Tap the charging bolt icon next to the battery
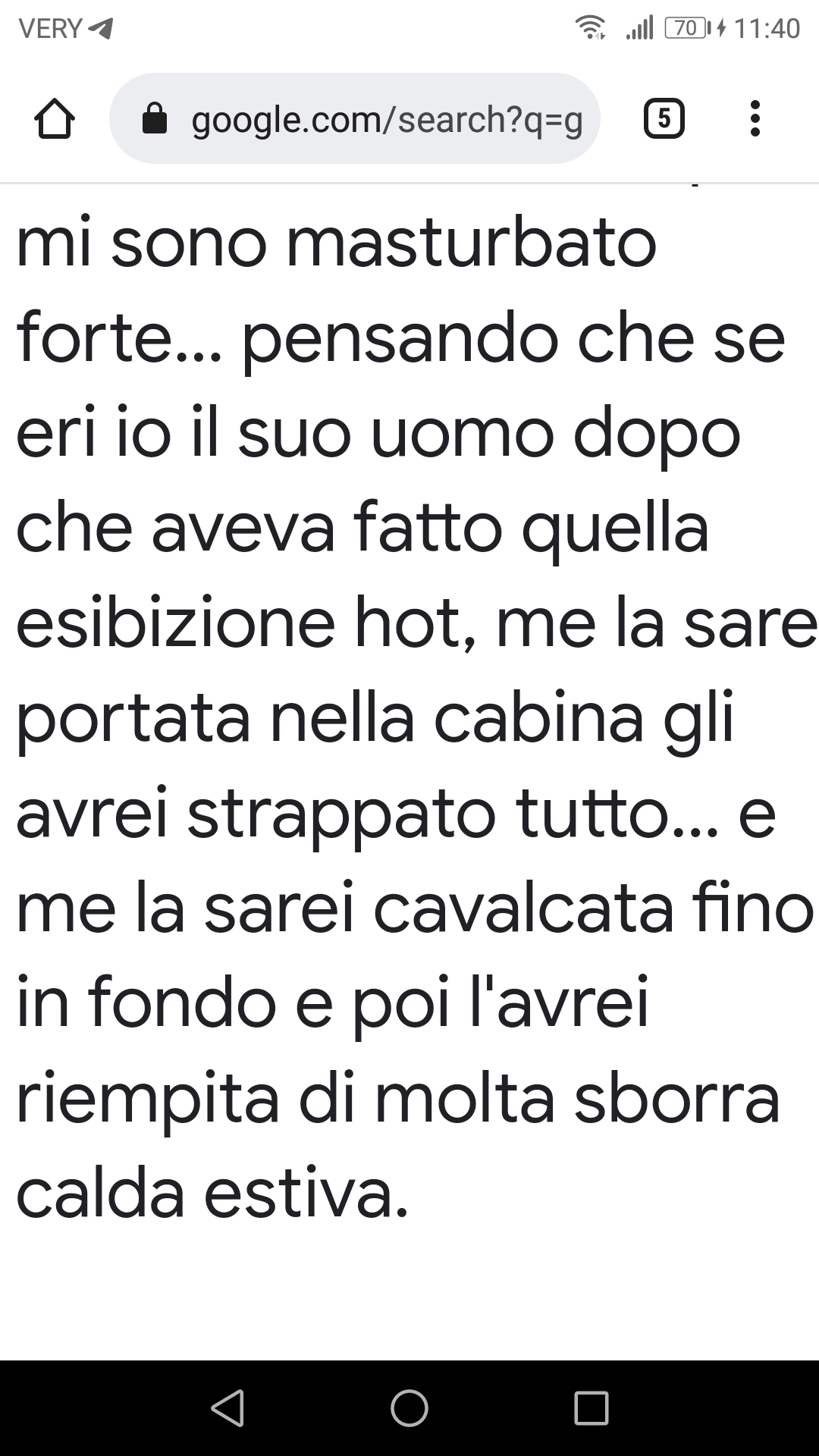This screenshot has width=819, height=1456. pyautogui.click(x=721, y=29)
